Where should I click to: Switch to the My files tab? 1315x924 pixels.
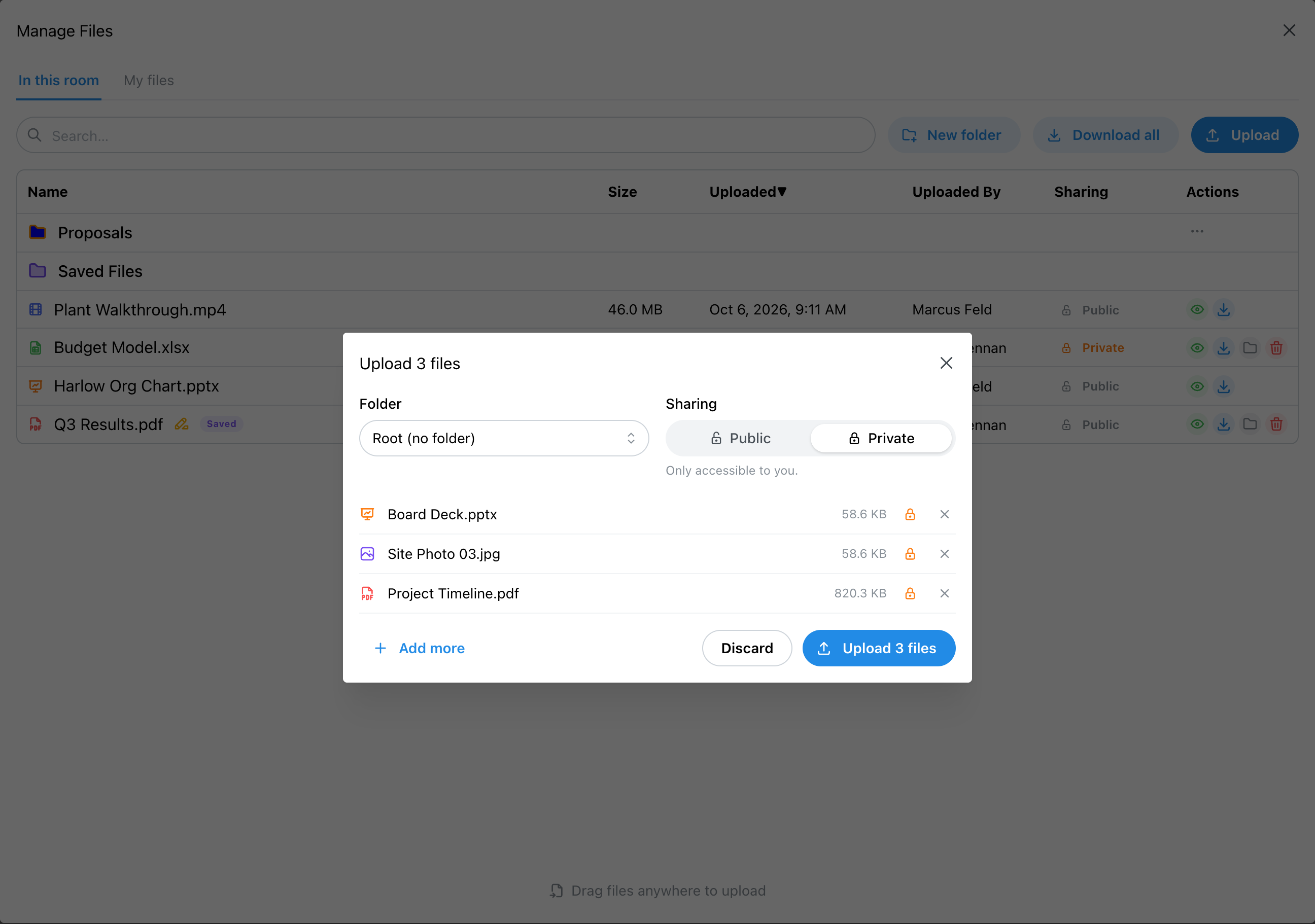point(149,80)
